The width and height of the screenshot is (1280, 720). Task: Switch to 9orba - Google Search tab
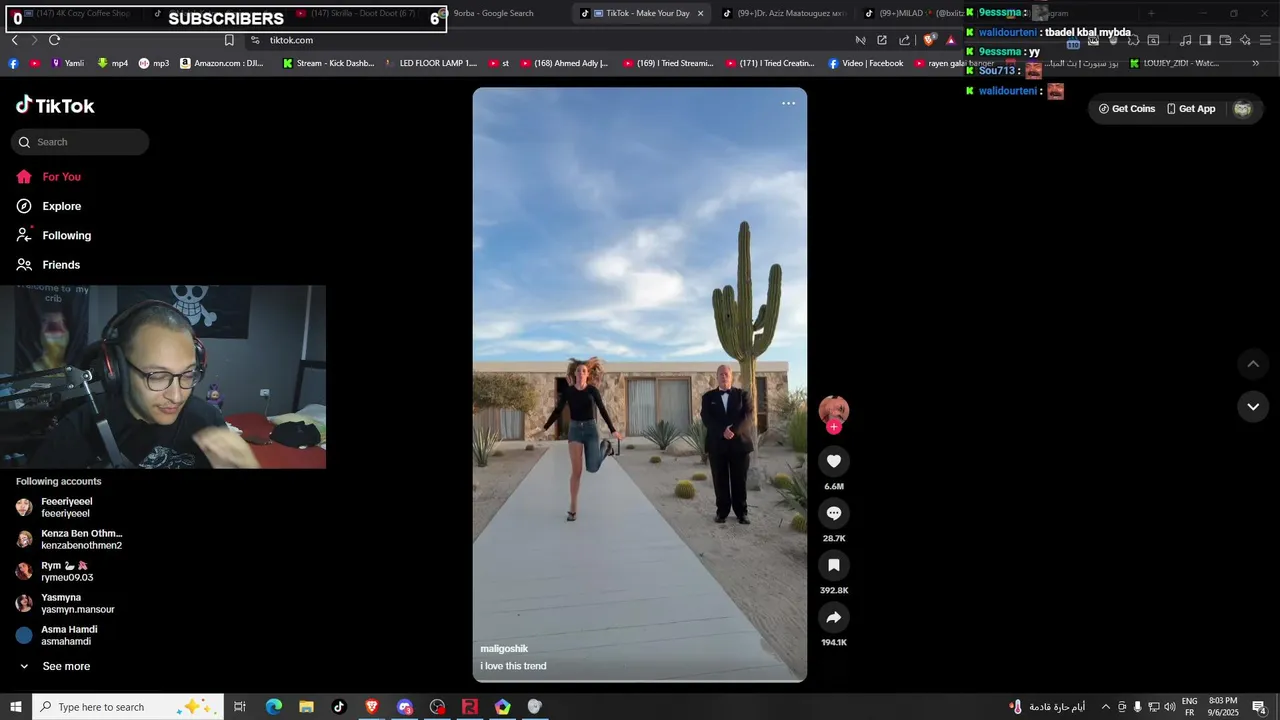point(492,13)
